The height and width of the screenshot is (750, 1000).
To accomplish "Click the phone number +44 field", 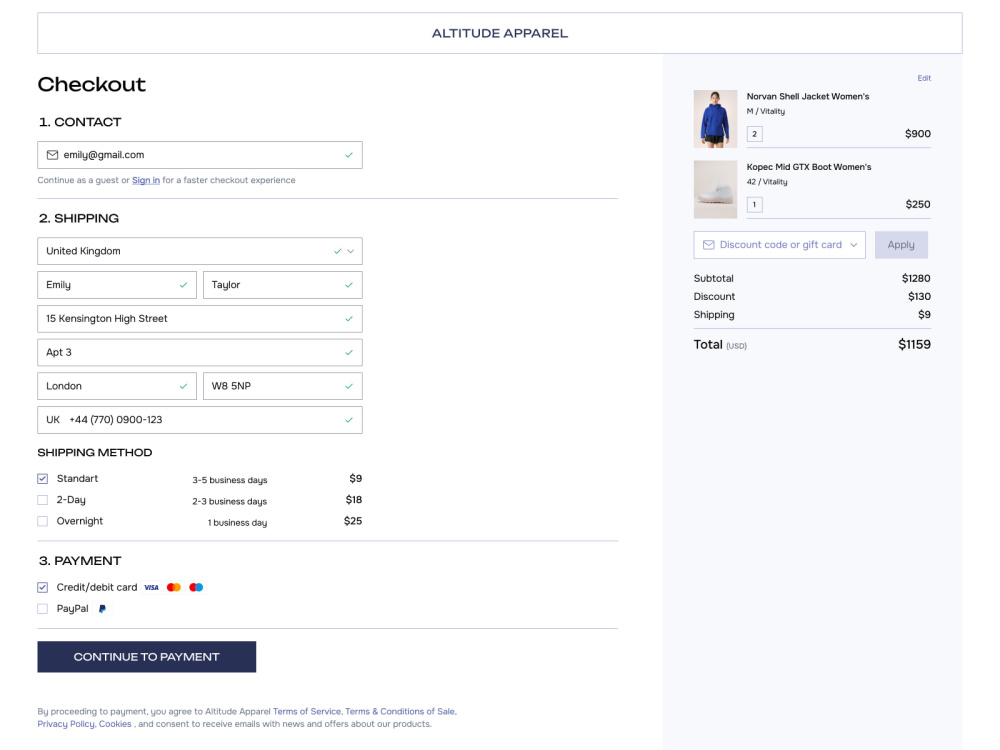I will (200, 420).
